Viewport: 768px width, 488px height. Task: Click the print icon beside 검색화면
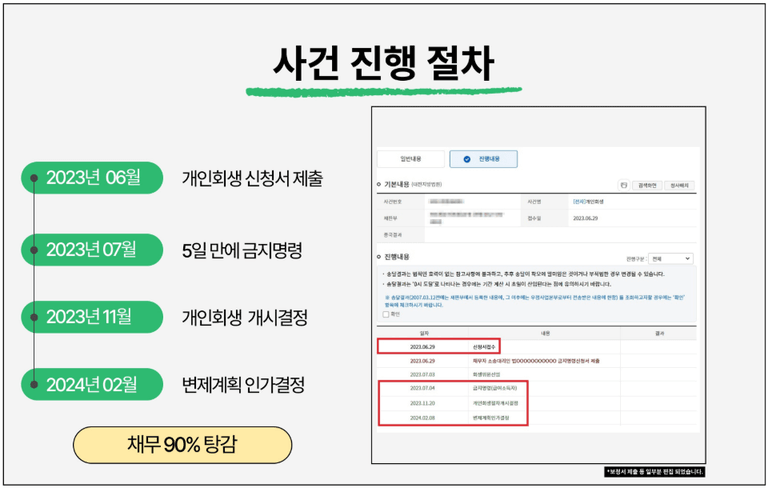623,185
